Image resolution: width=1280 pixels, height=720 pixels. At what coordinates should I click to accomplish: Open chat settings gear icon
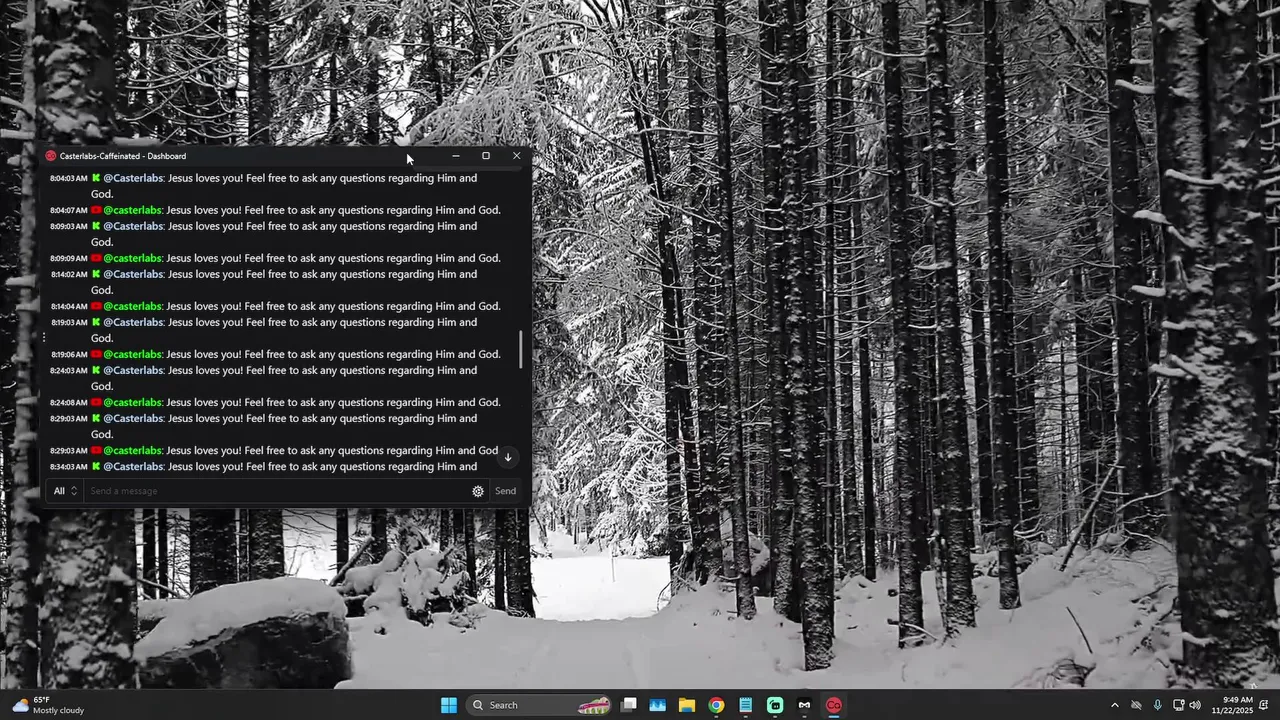click(x=478, y=491)
